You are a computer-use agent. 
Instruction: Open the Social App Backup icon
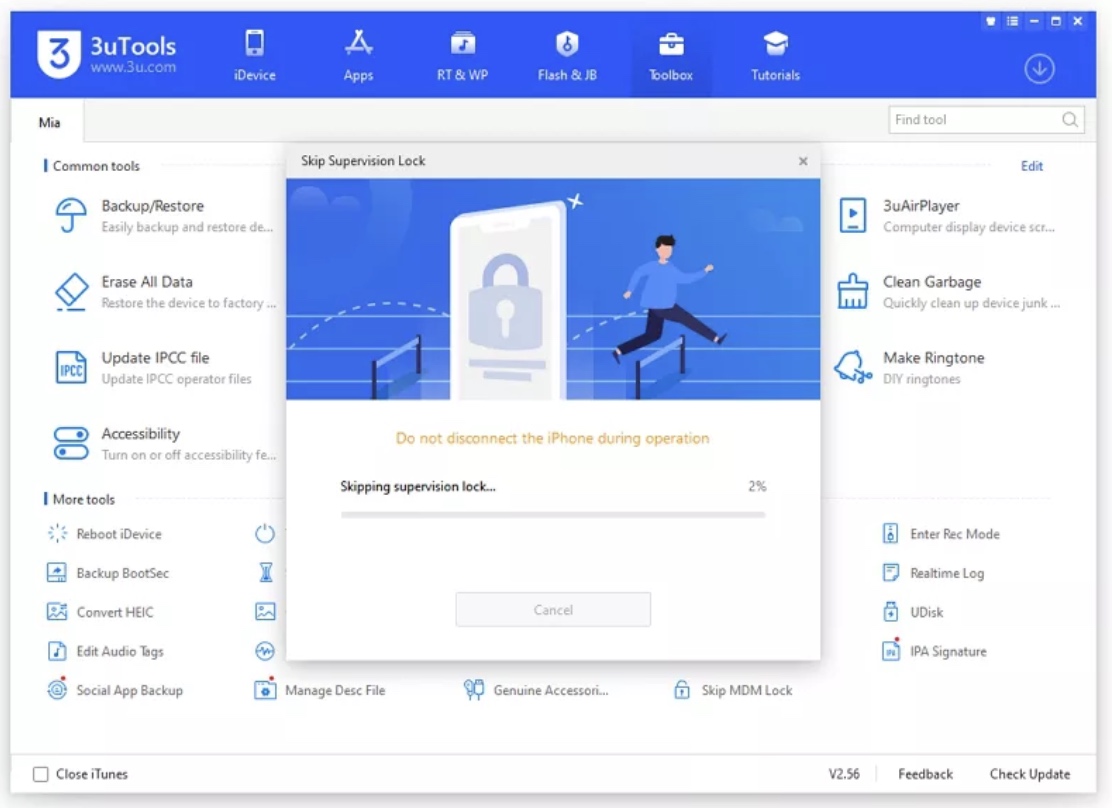click(57, 690)
